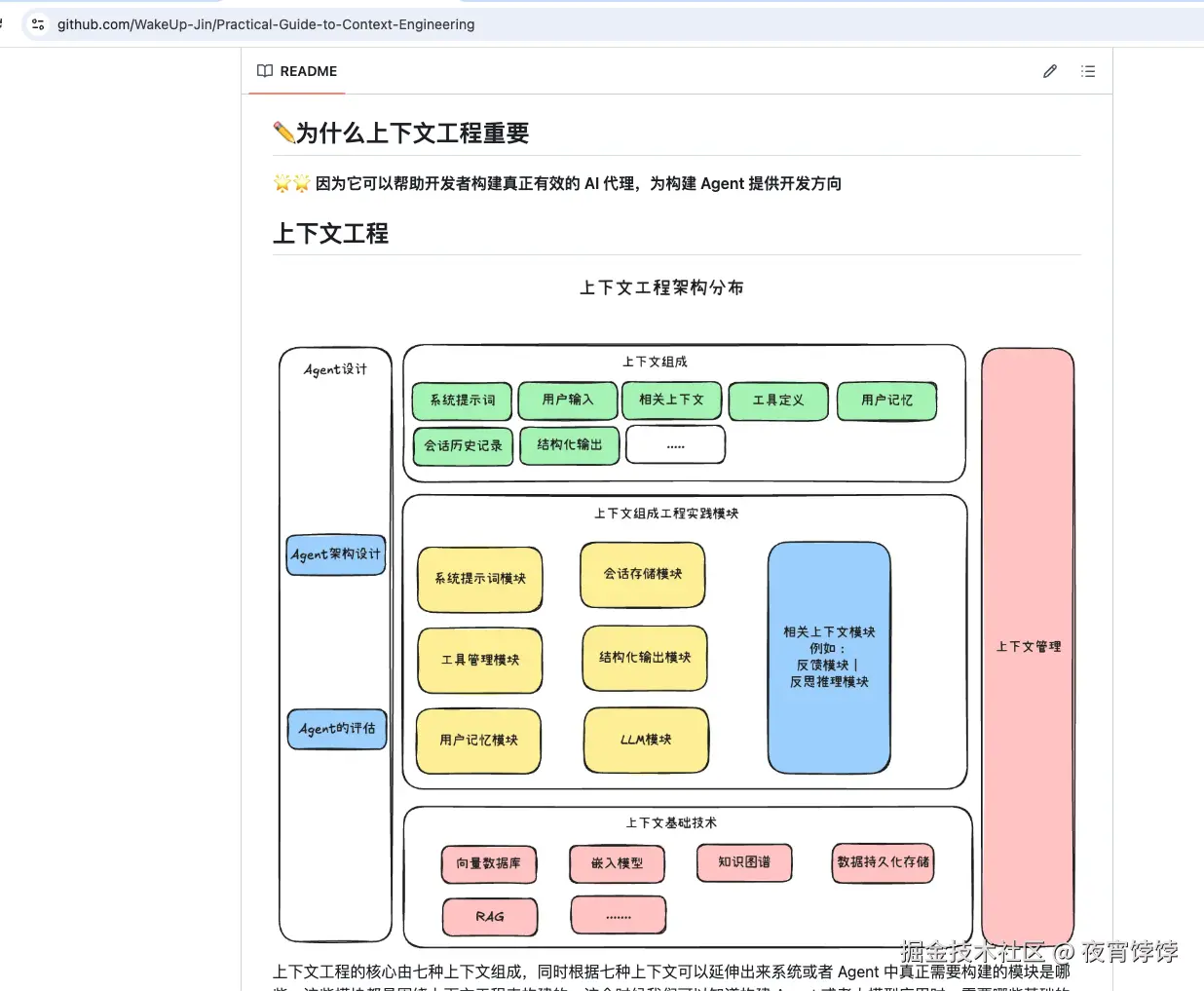Click the green 系统提示词 box

click(x=462, y=400)
